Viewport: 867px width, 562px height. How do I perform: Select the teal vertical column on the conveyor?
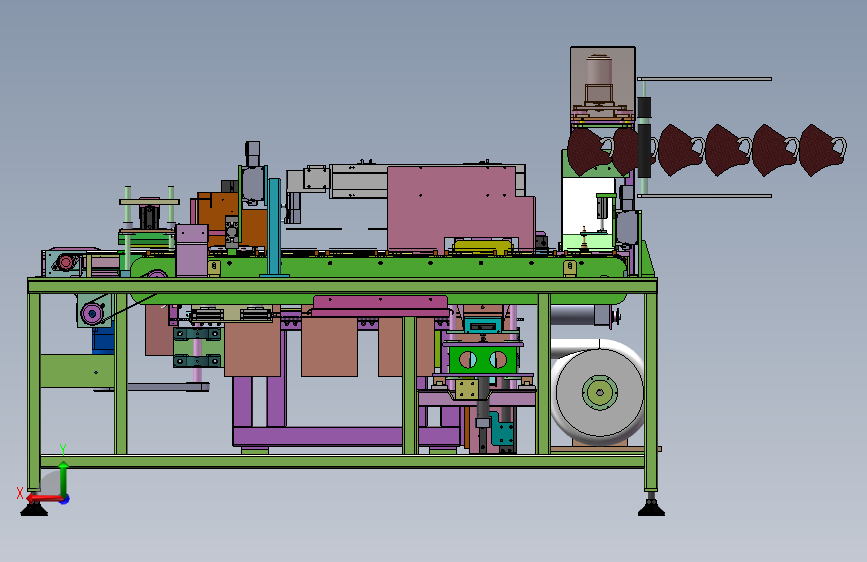click(274, 227)
